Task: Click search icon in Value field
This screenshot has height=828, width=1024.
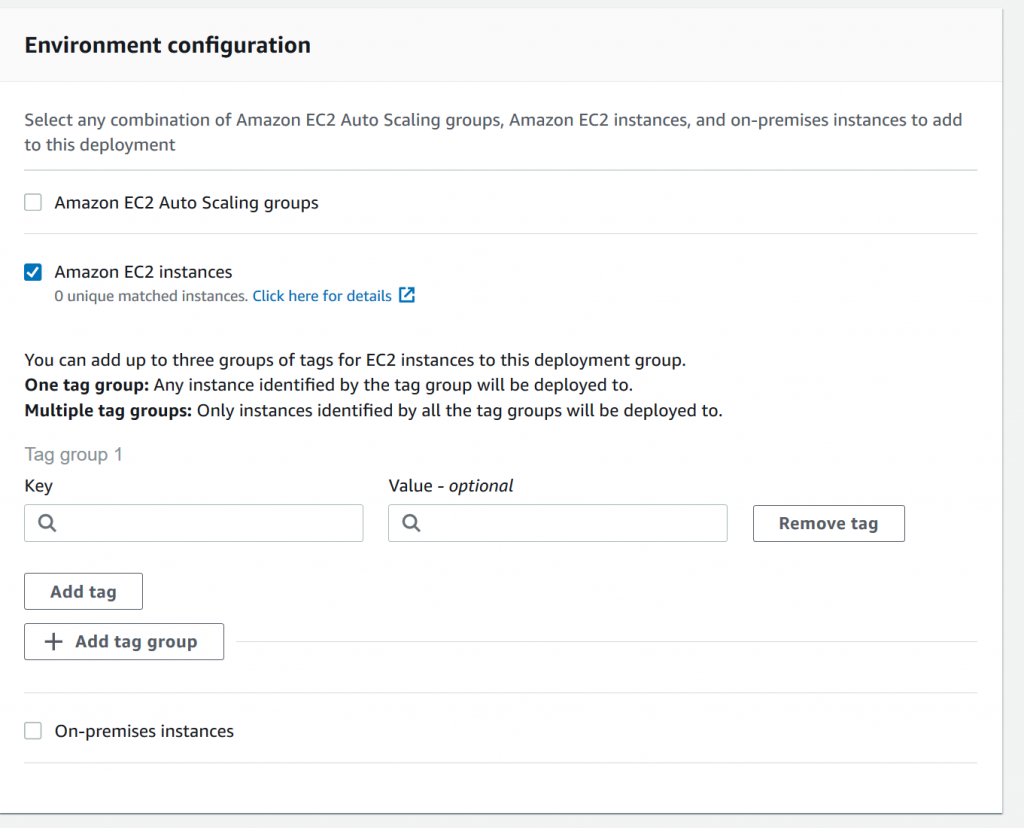Action: [411, 523]
